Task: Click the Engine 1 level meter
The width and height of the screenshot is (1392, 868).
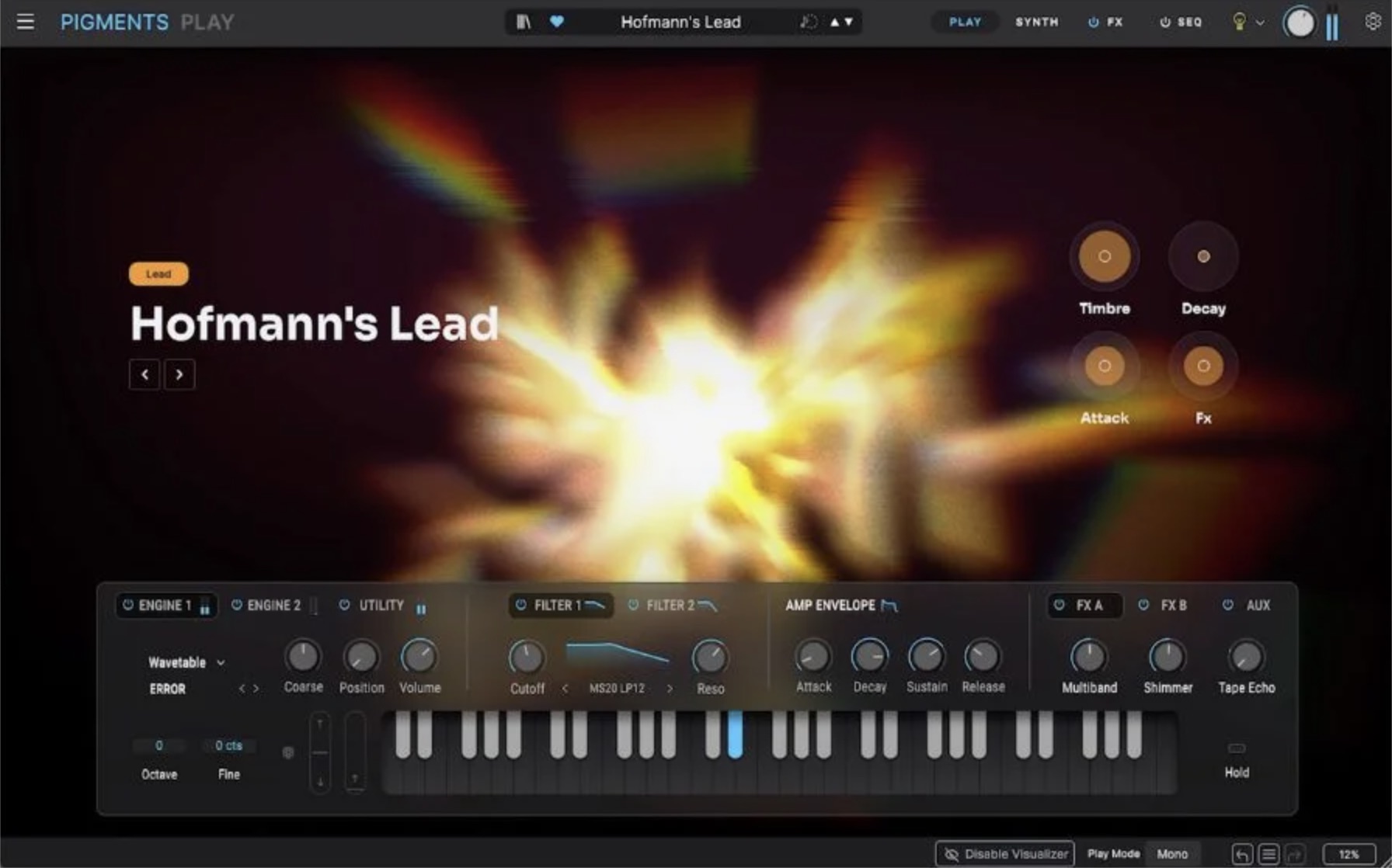Action: click(x=205, y=606)
